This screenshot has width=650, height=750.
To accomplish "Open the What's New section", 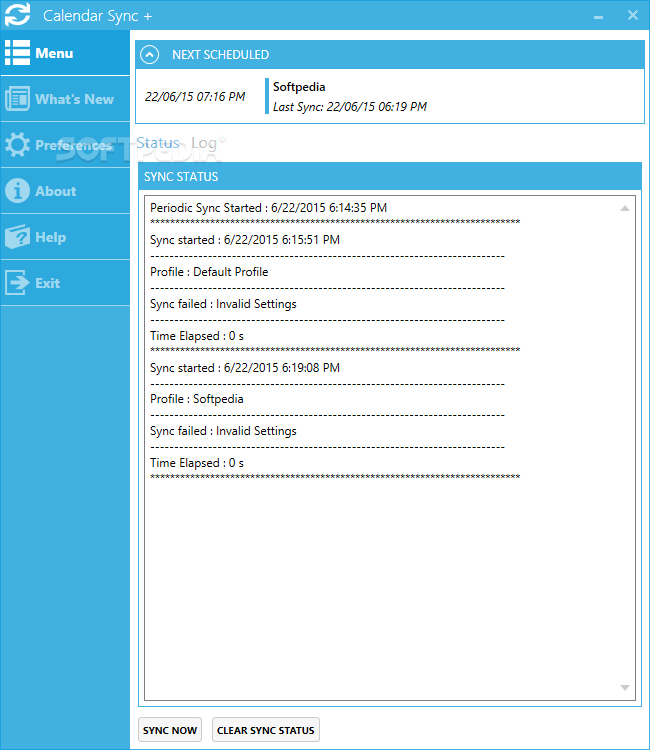I will [65, 99].
